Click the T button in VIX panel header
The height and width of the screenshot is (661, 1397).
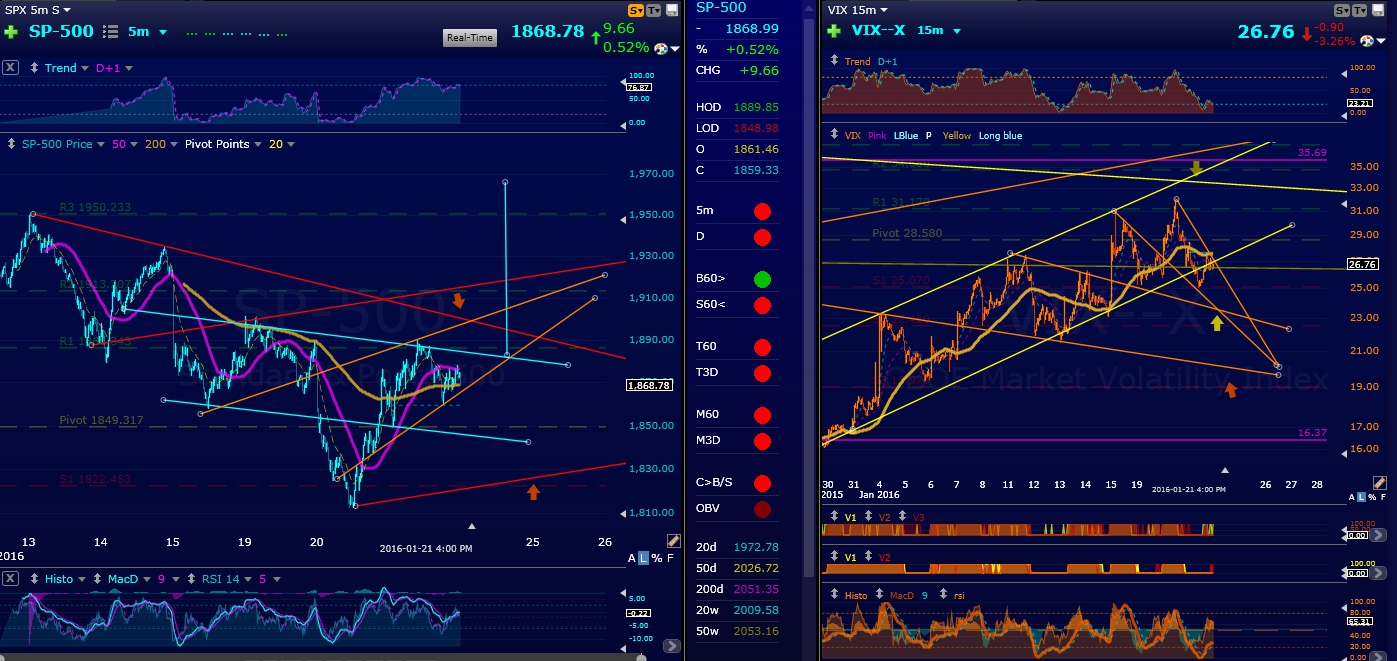(x=1361, y=10)
